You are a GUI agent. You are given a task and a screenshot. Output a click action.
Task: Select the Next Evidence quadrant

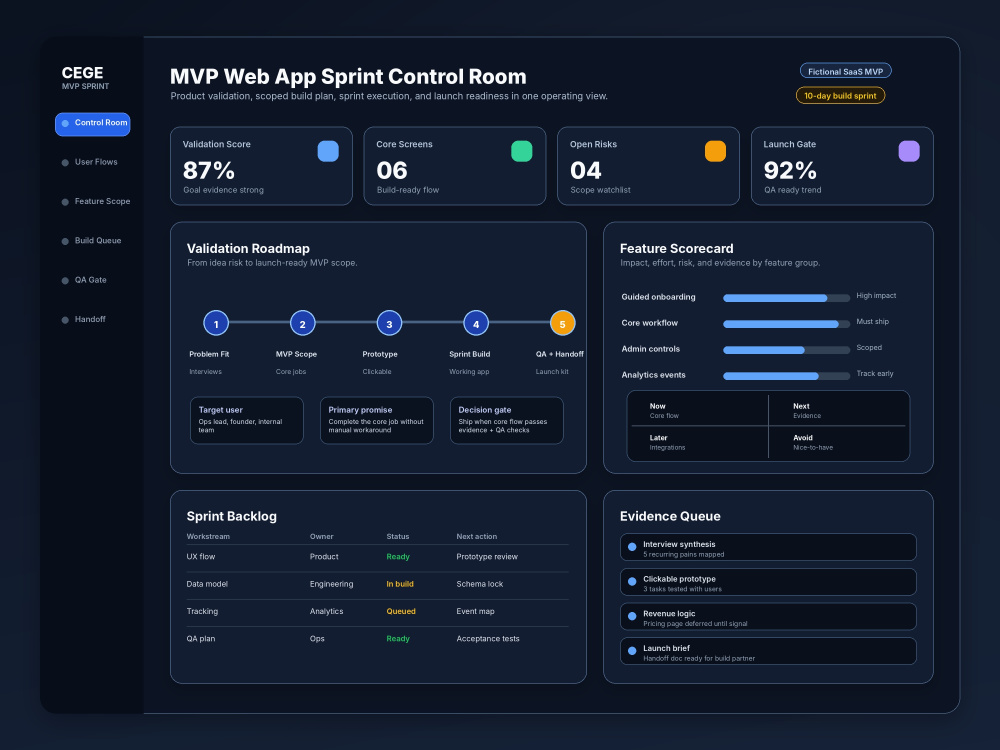coord(837,410)
